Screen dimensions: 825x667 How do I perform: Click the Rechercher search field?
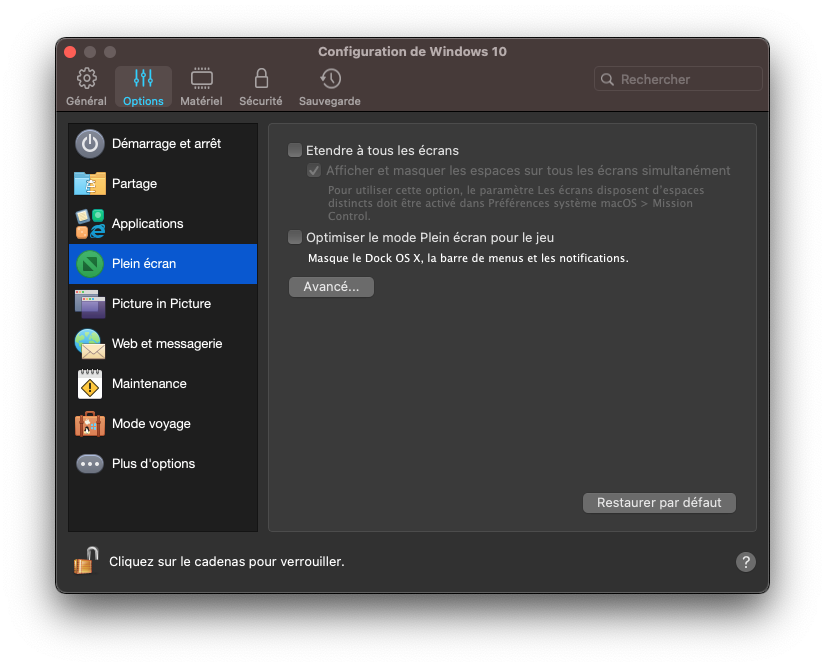pos(678,79)
